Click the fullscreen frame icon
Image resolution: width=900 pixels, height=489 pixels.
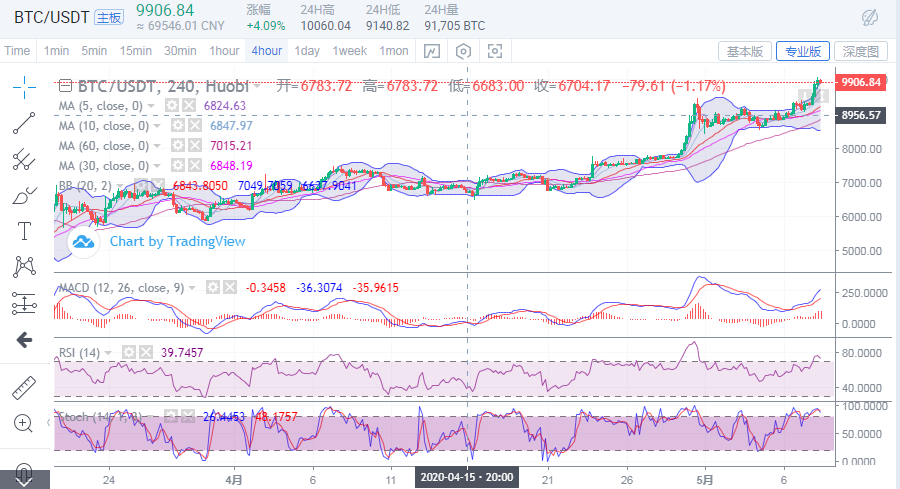click(x=495, y=51)
